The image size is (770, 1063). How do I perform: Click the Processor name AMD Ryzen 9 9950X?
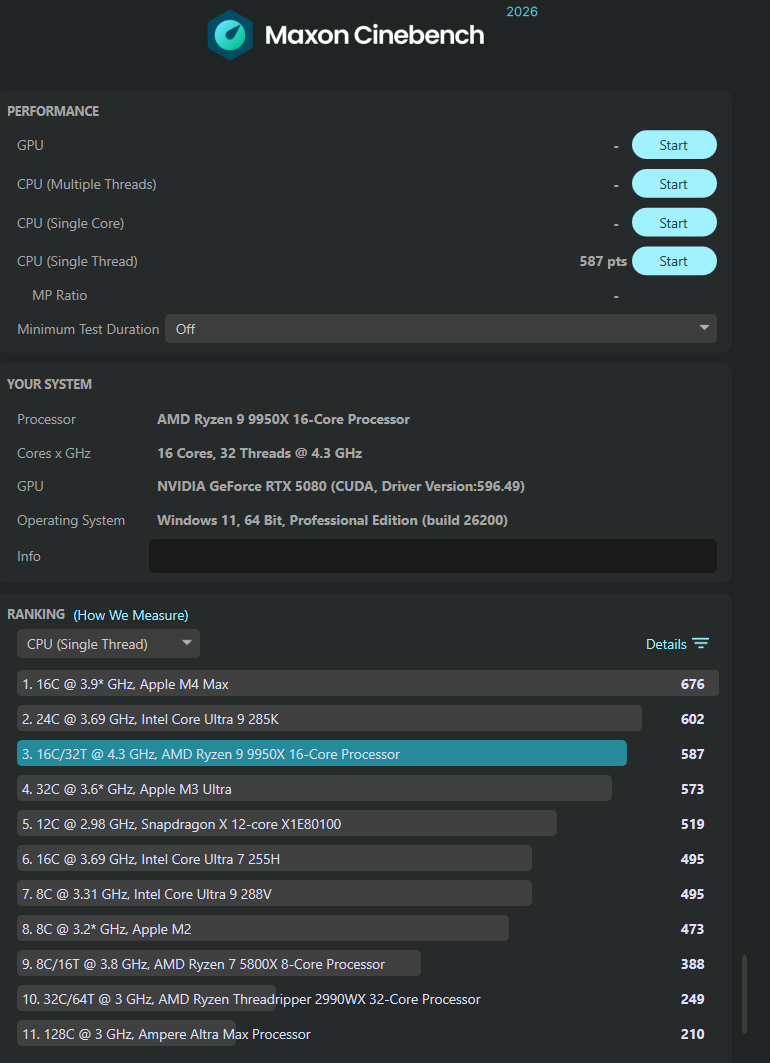pos(283,419)
